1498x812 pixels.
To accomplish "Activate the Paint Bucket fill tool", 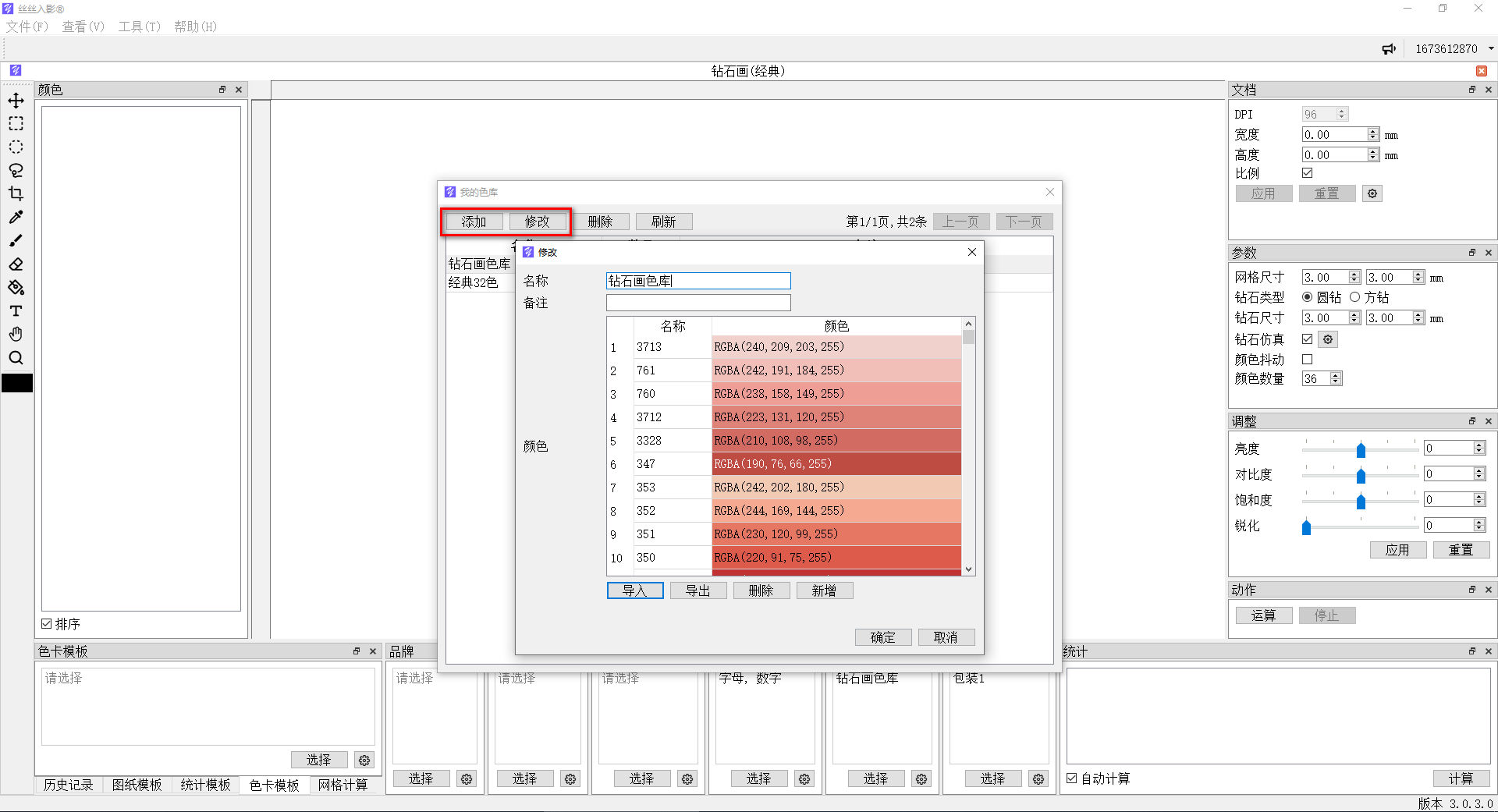I will 16,288.
